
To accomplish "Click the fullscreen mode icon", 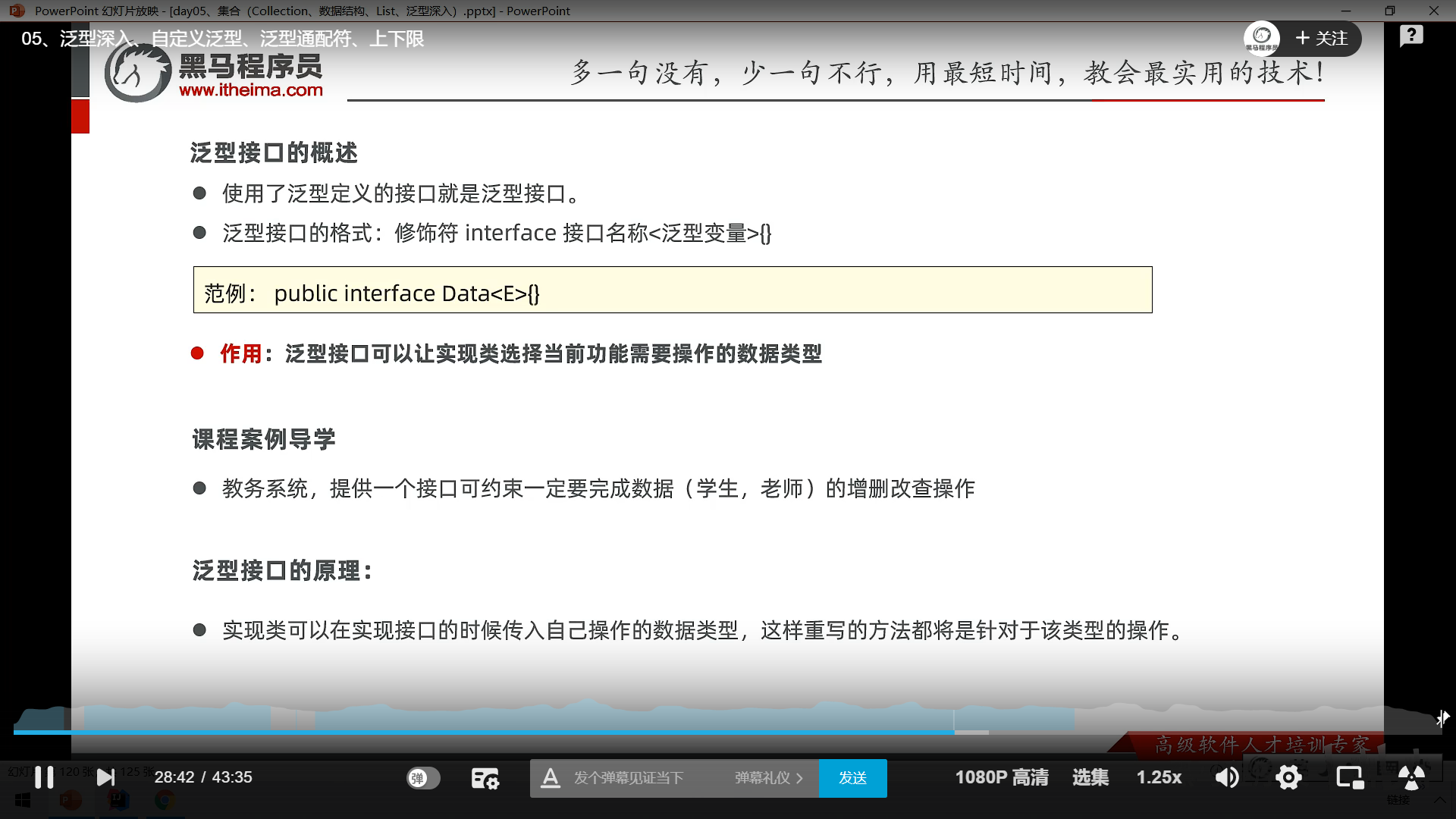I will click(x=1411, y=777).
